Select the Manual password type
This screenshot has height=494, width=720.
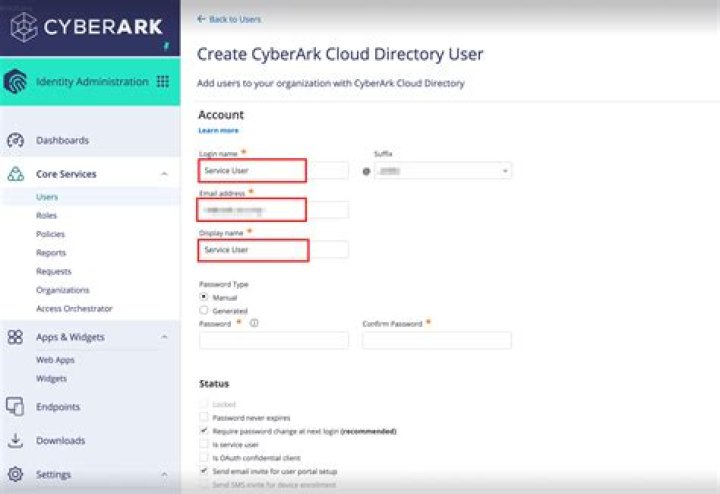204,297
